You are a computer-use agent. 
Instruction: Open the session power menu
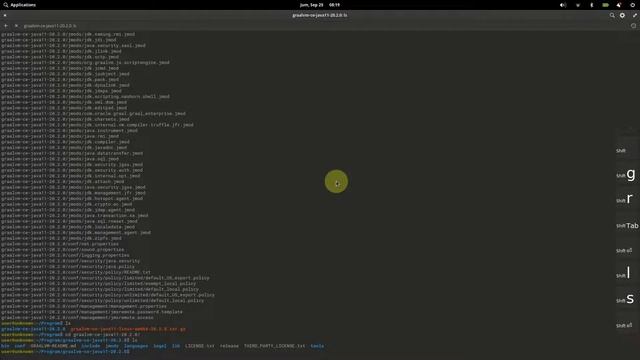[x=633, y=5]
